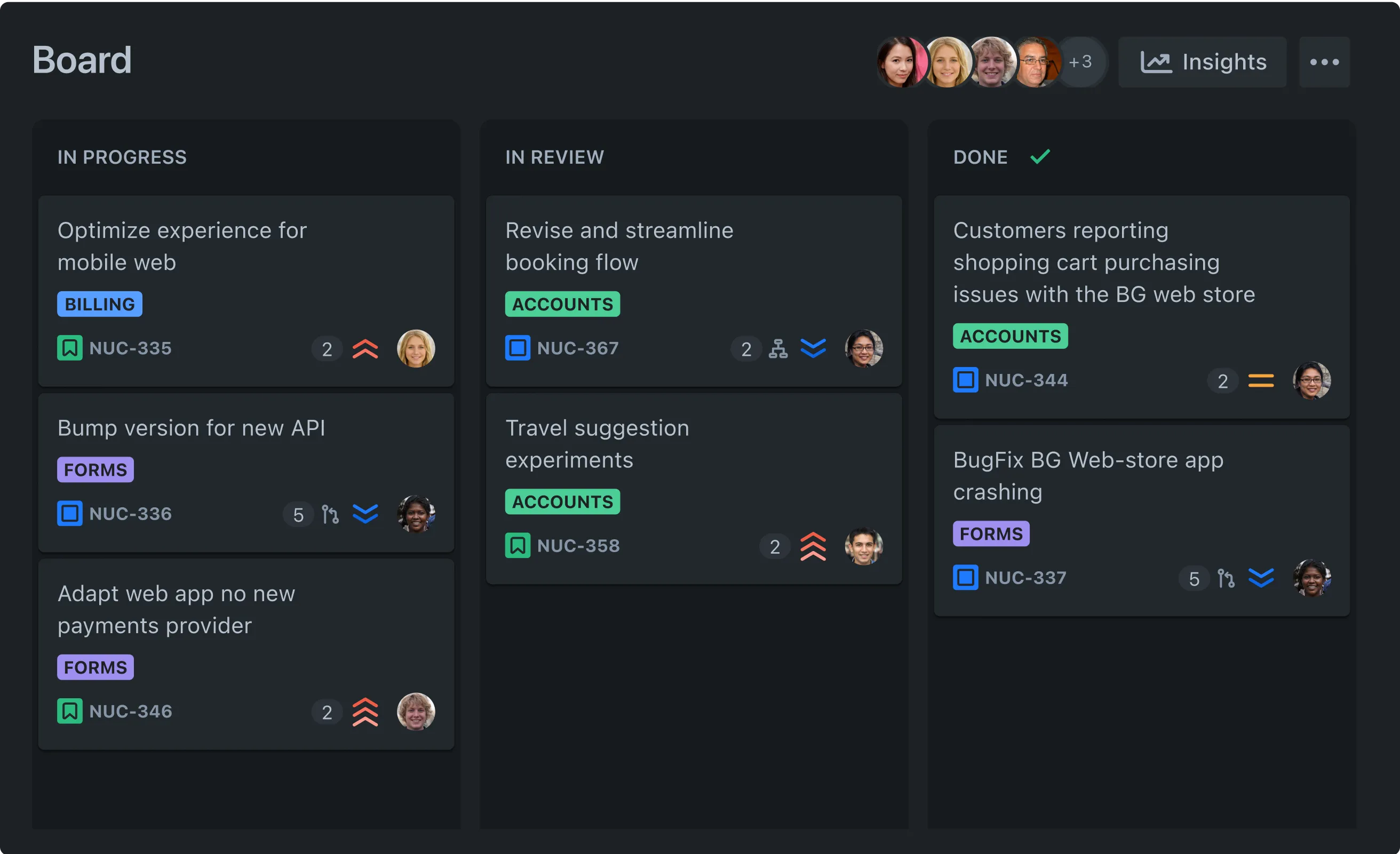Expand the +3 hidden team members
The image size is (1400, 854).
click(1080, 61)
